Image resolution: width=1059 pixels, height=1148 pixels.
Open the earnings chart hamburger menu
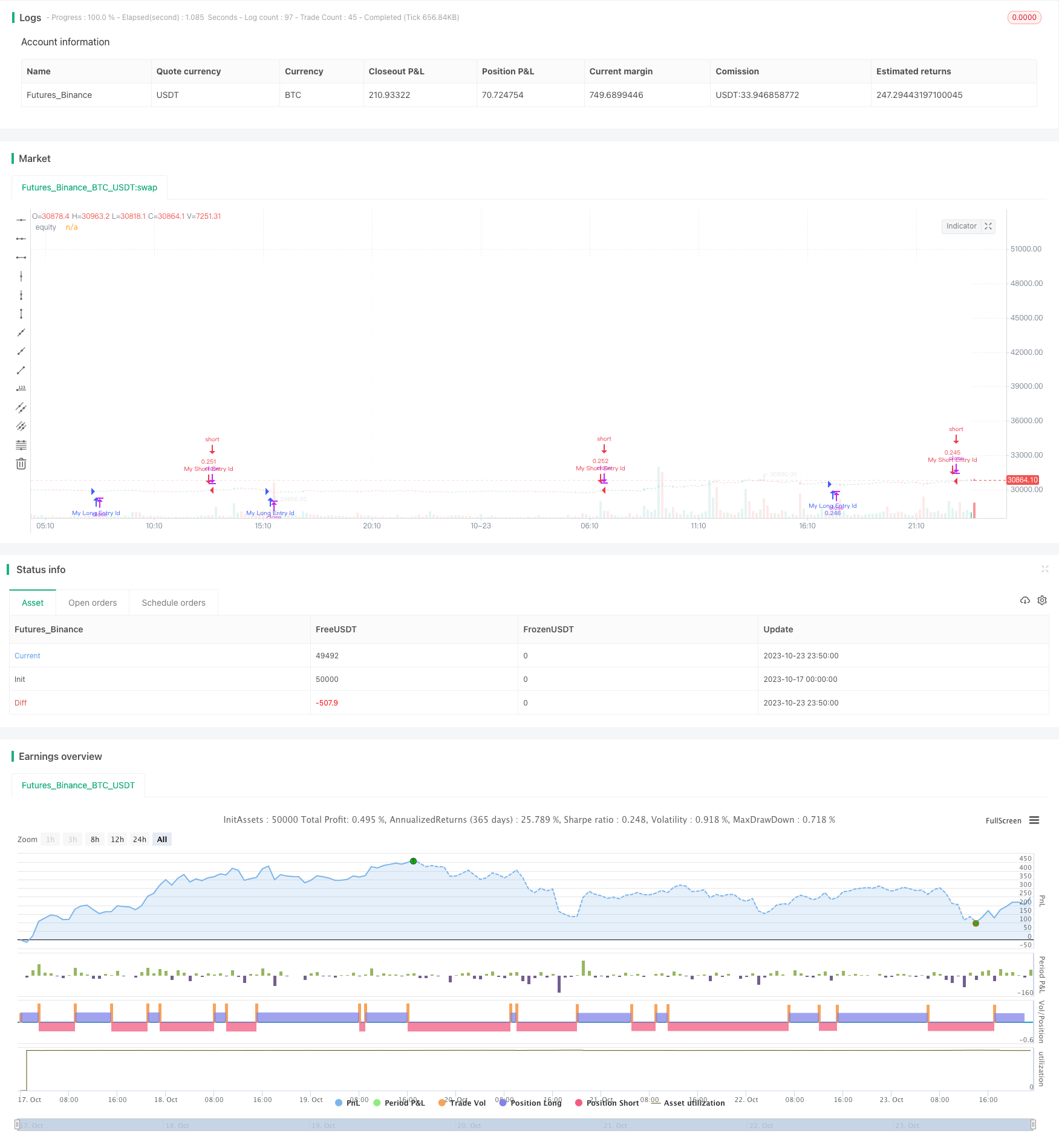pos(1034,820)
